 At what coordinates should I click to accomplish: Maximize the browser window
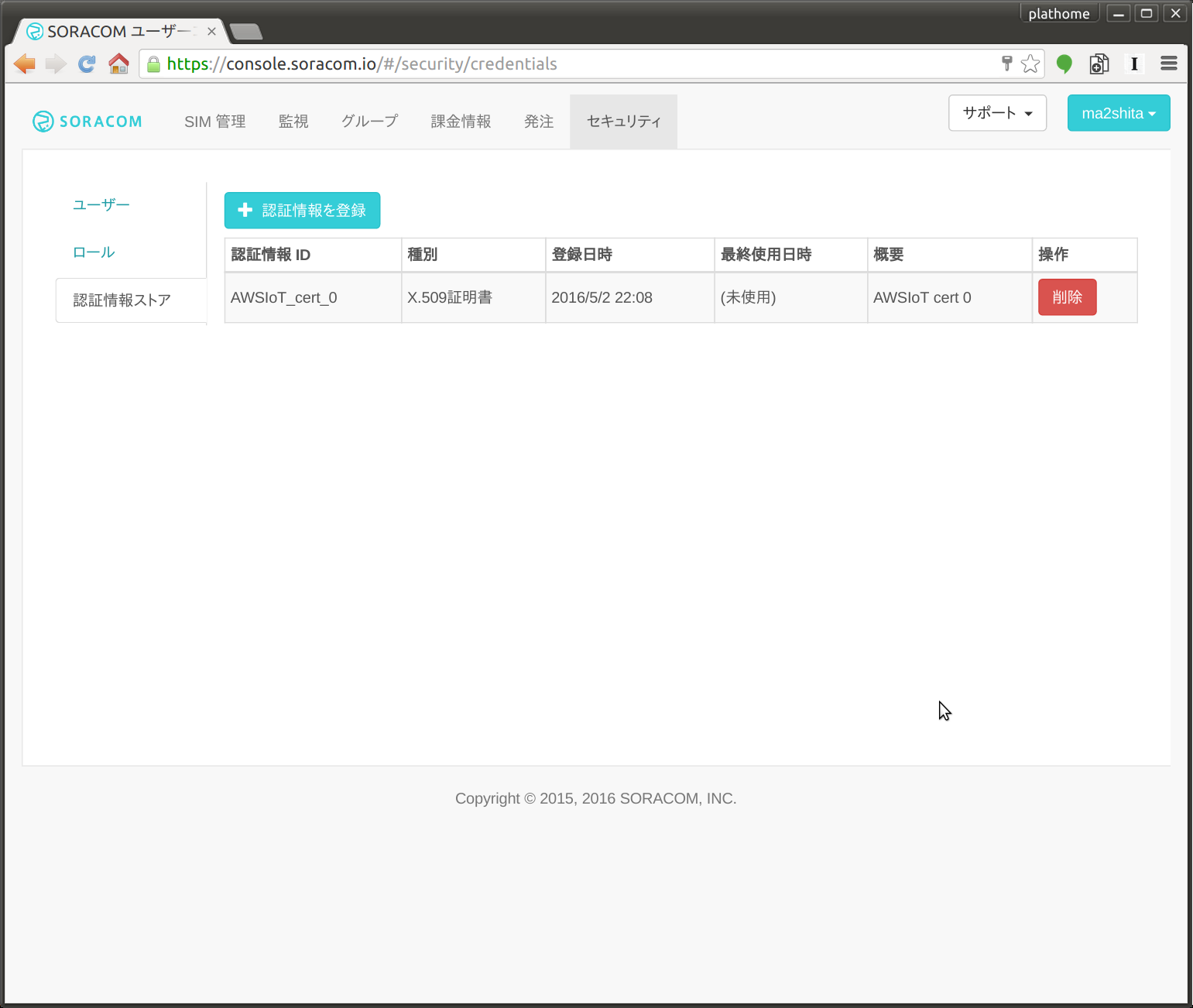[x=1147, y=13]
